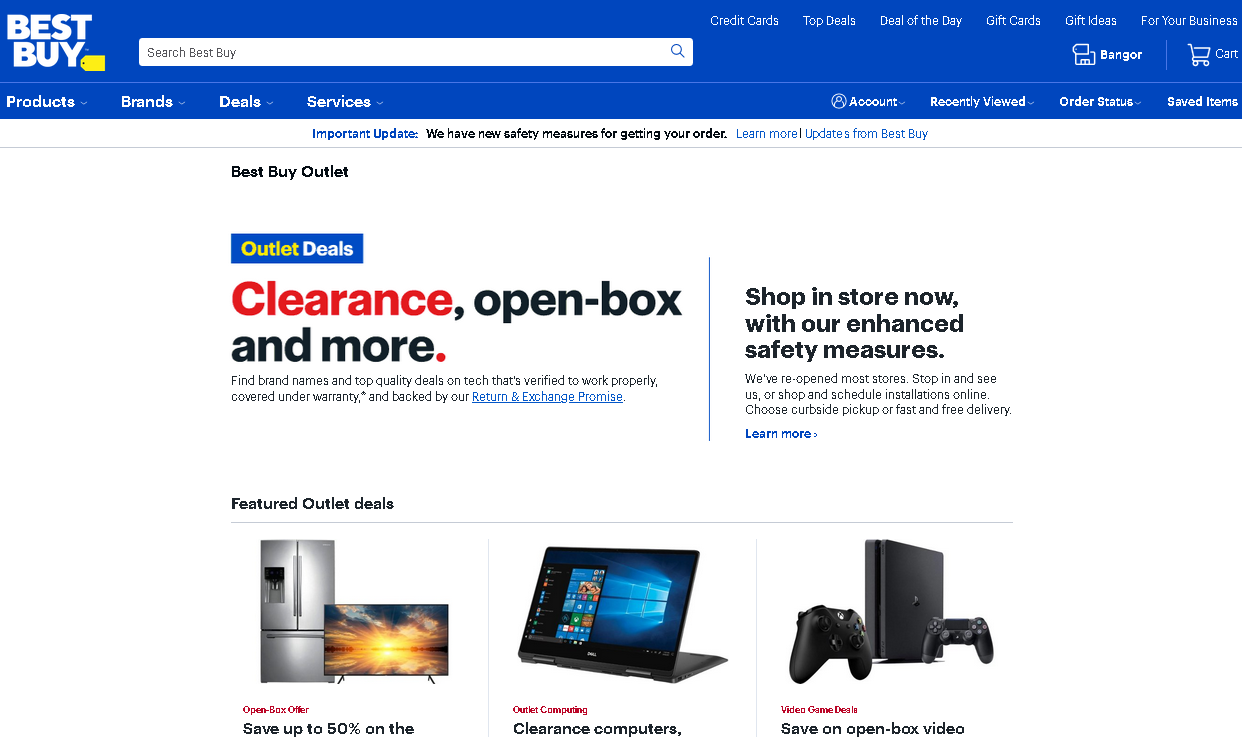Open the shopping cart icon
Viewport: 1242px width, 737px height.
point(1198,54)
